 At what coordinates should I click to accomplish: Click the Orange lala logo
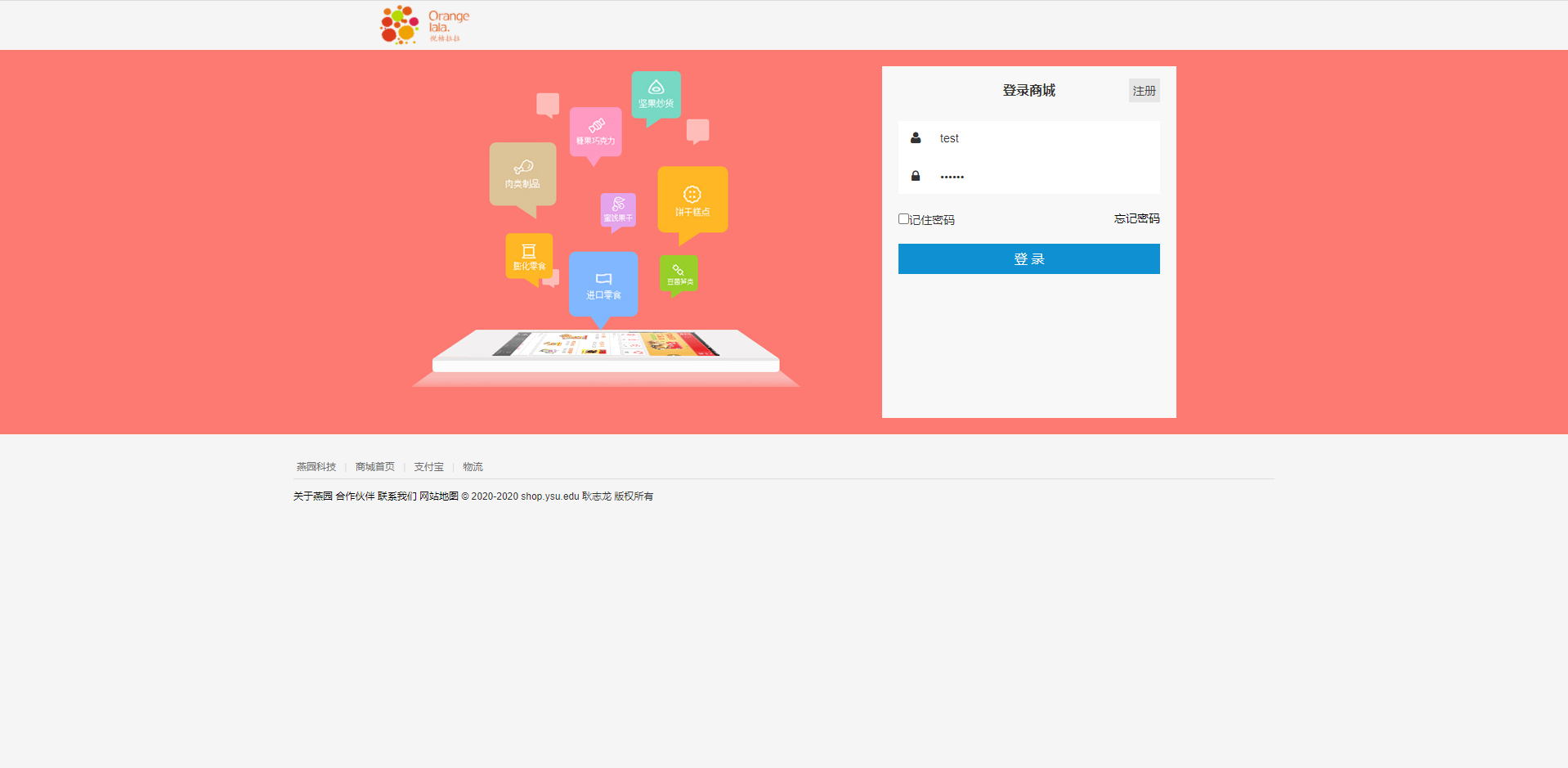click(425, 25)
